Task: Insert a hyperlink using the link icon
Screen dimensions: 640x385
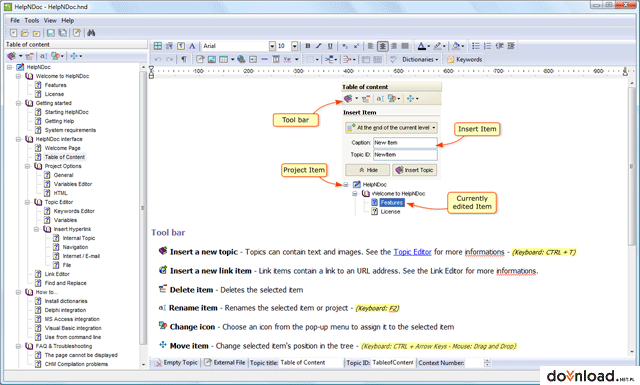Action: click(x=200, y=60)
